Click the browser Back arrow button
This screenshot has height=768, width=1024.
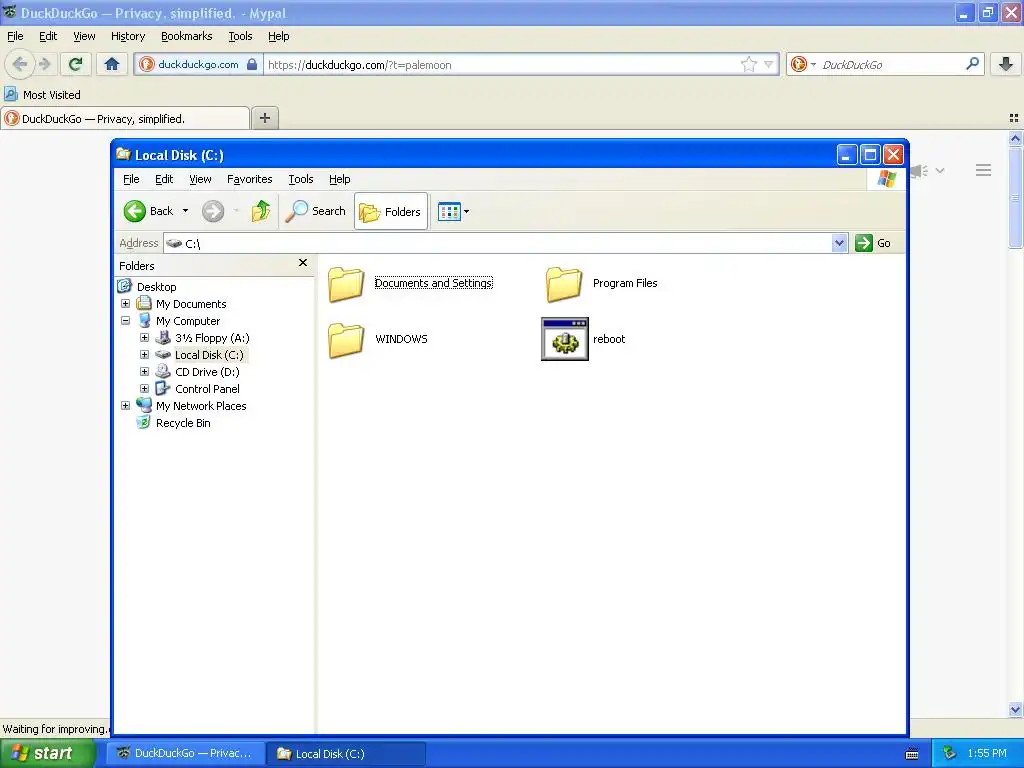pos(19,64)
